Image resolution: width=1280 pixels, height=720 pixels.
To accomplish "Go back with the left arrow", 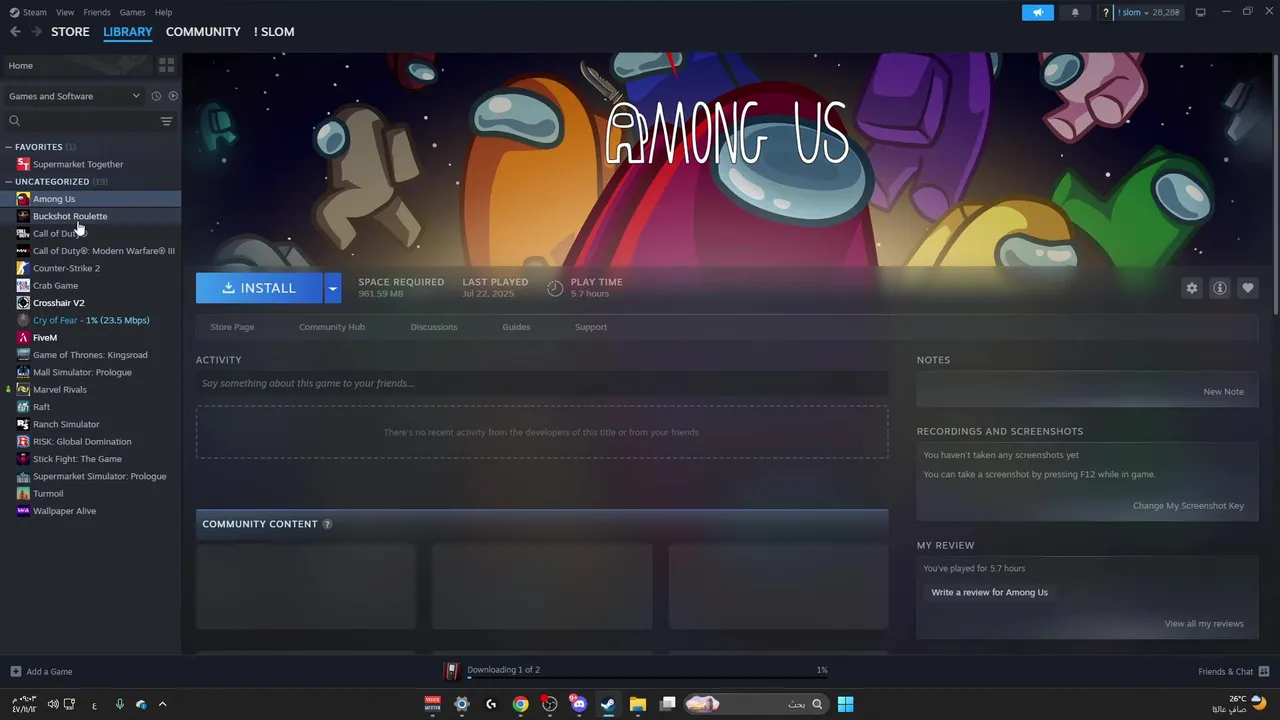I will click(x=15, y=32).
